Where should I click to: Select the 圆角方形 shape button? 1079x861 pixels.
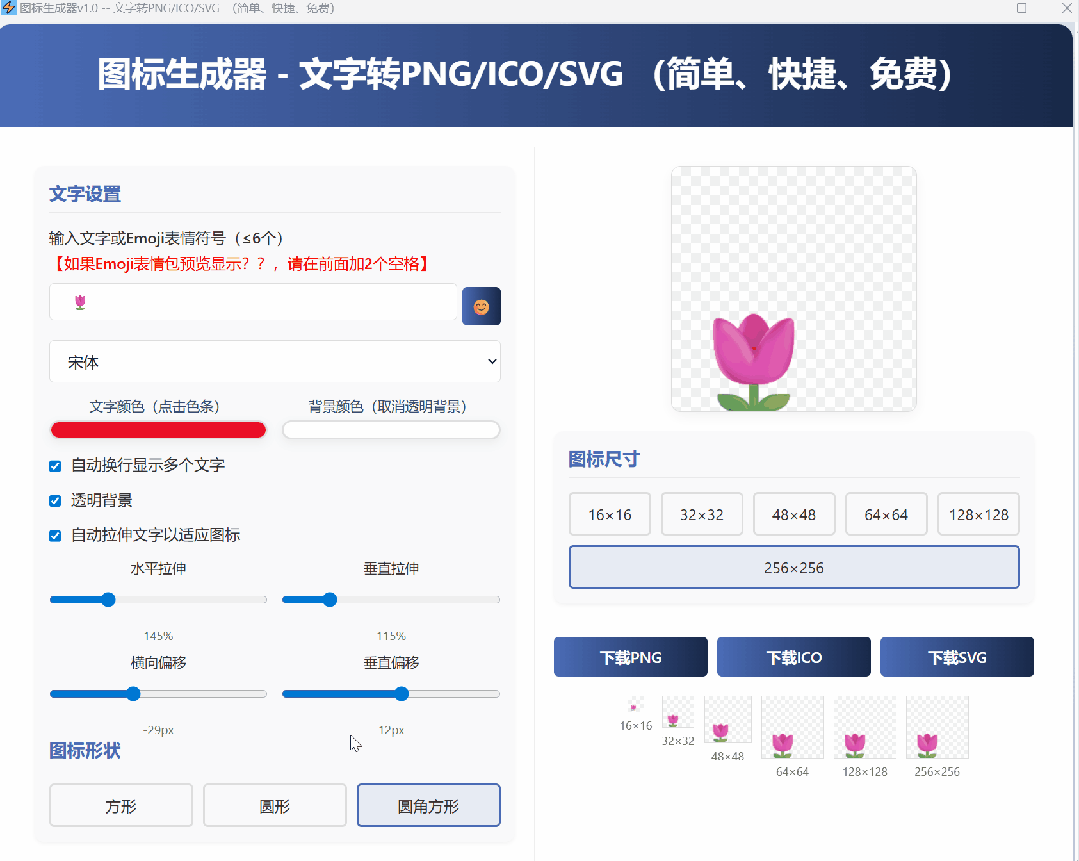pyautogui.click(x=429, y=805)
